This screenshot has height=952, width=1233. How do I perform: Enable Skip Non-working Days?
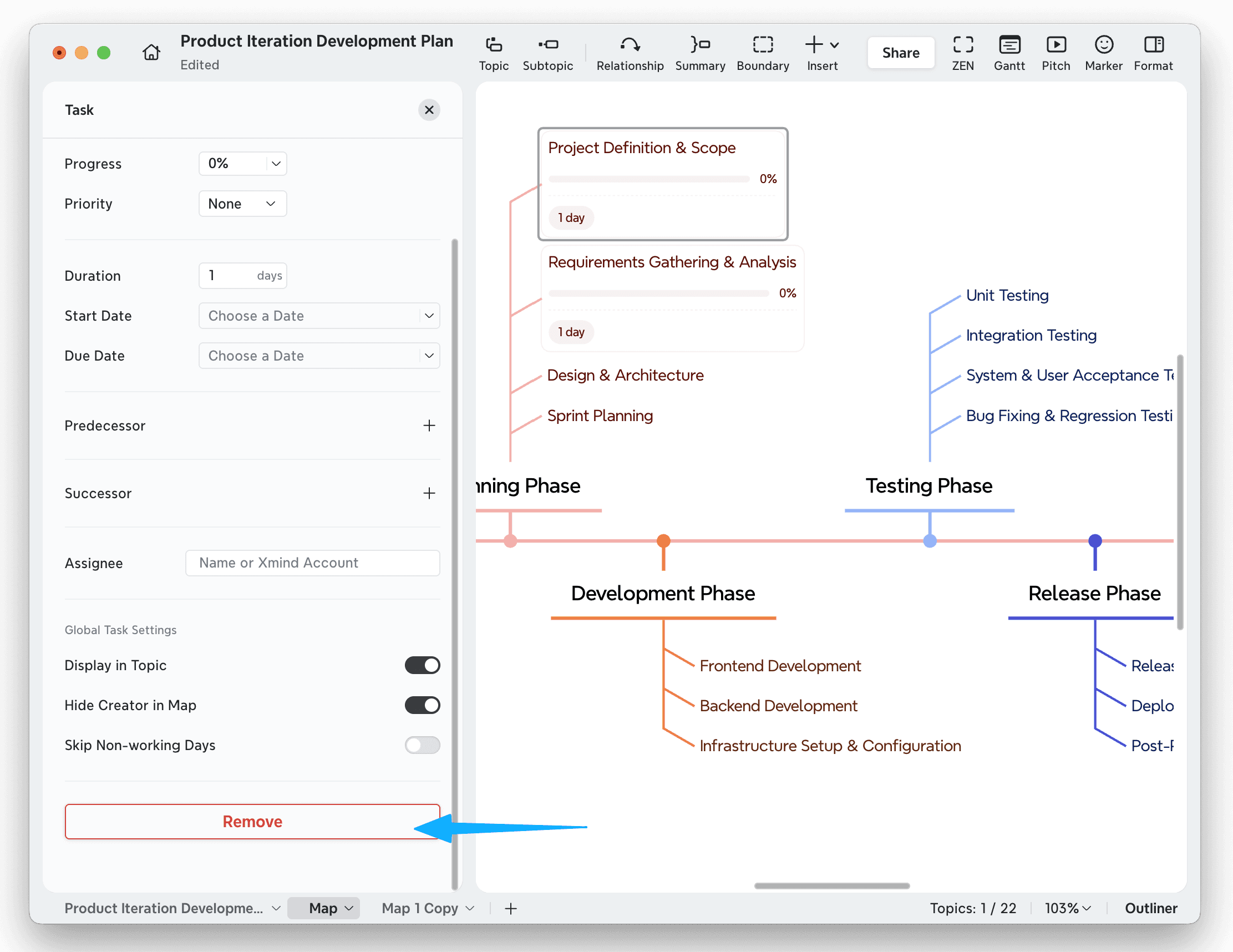[422, 745]
